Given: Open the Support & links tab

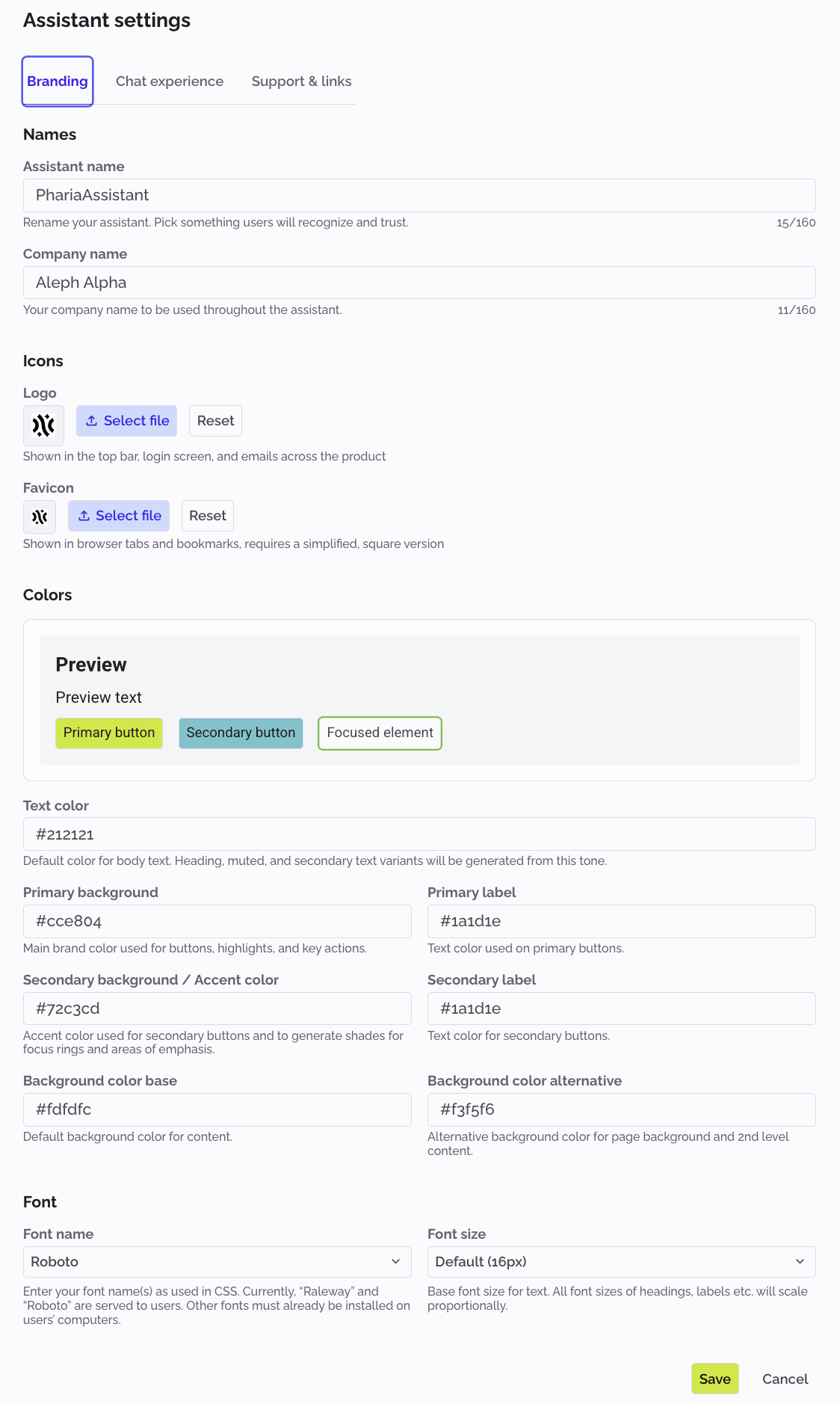Looking at the screenshot, I should pyautogui.click(x=301, y=81).
